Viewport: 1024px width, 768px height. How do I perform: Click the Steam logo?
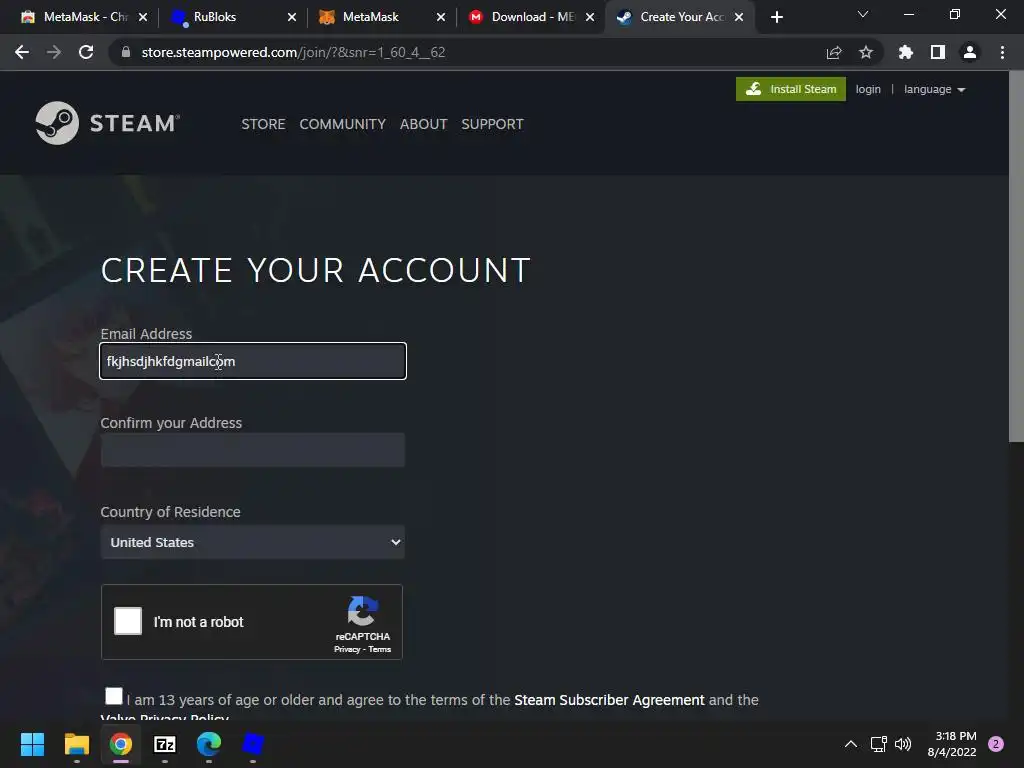(108, 123)
